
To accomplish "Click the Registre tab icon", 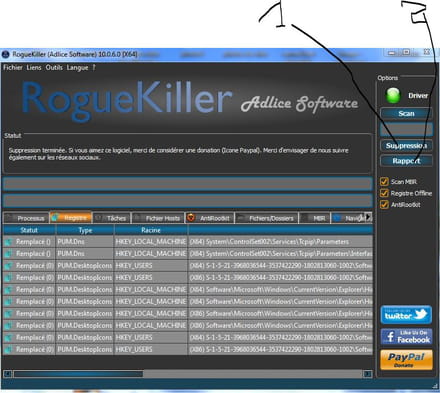I will (55, 218).
